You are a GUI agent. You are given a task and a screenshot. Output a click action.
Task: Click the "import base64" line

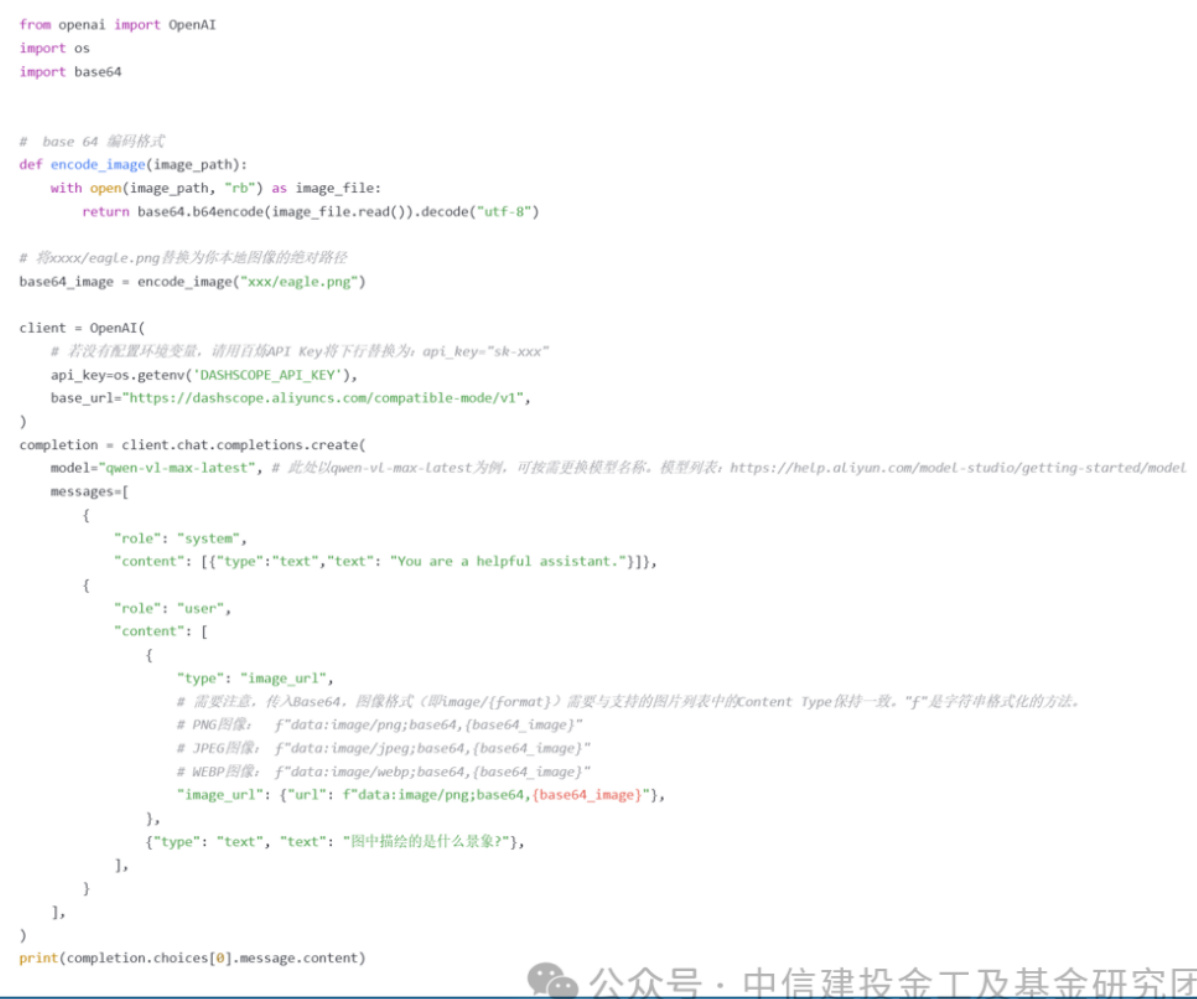click(70, 72)
